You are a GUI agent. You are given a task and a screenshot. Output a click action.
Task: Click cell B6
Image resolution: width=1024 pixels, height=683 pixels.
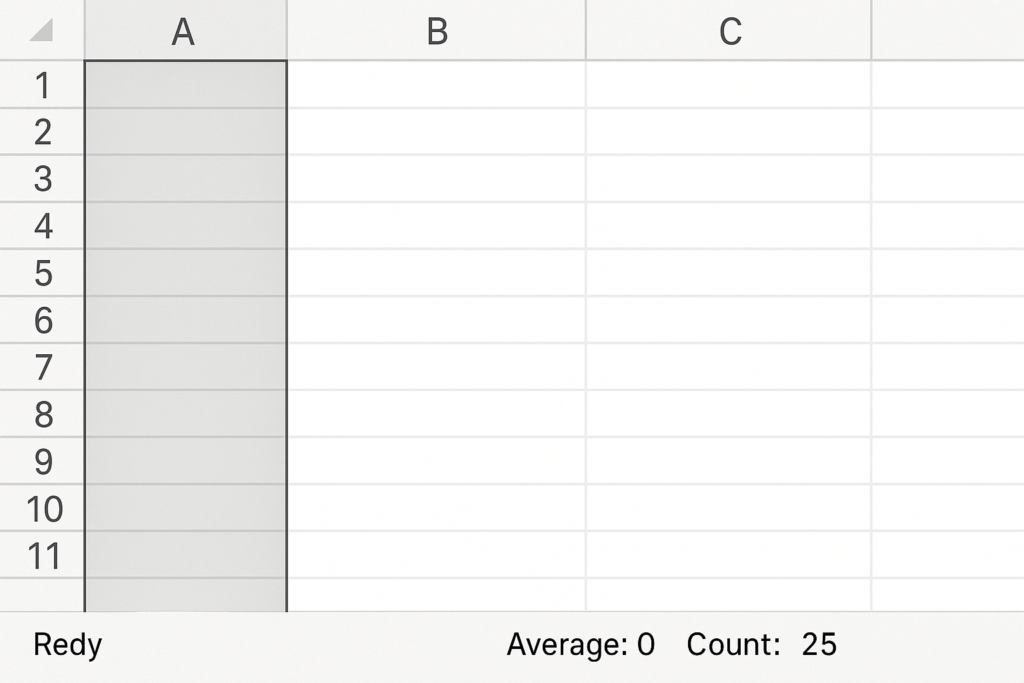[x=436, y=320]
